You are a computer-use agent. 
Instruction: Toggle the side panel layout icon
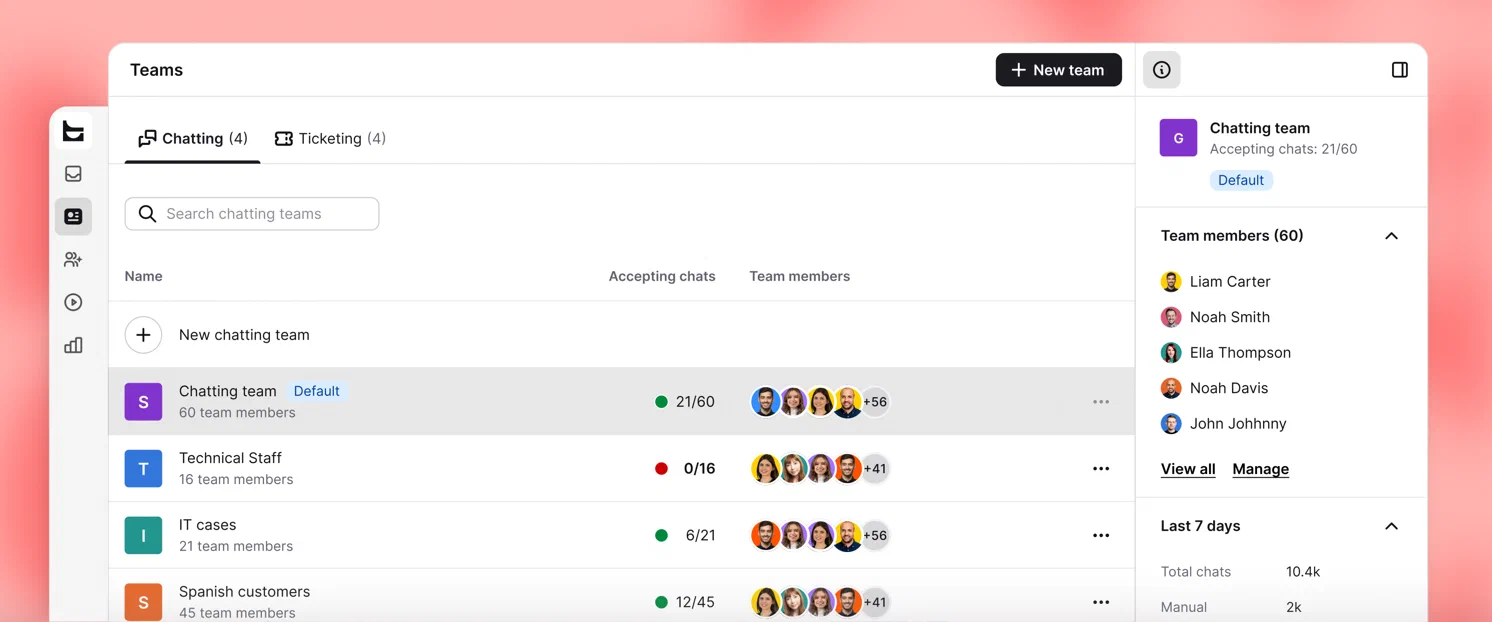point(1400,70)
